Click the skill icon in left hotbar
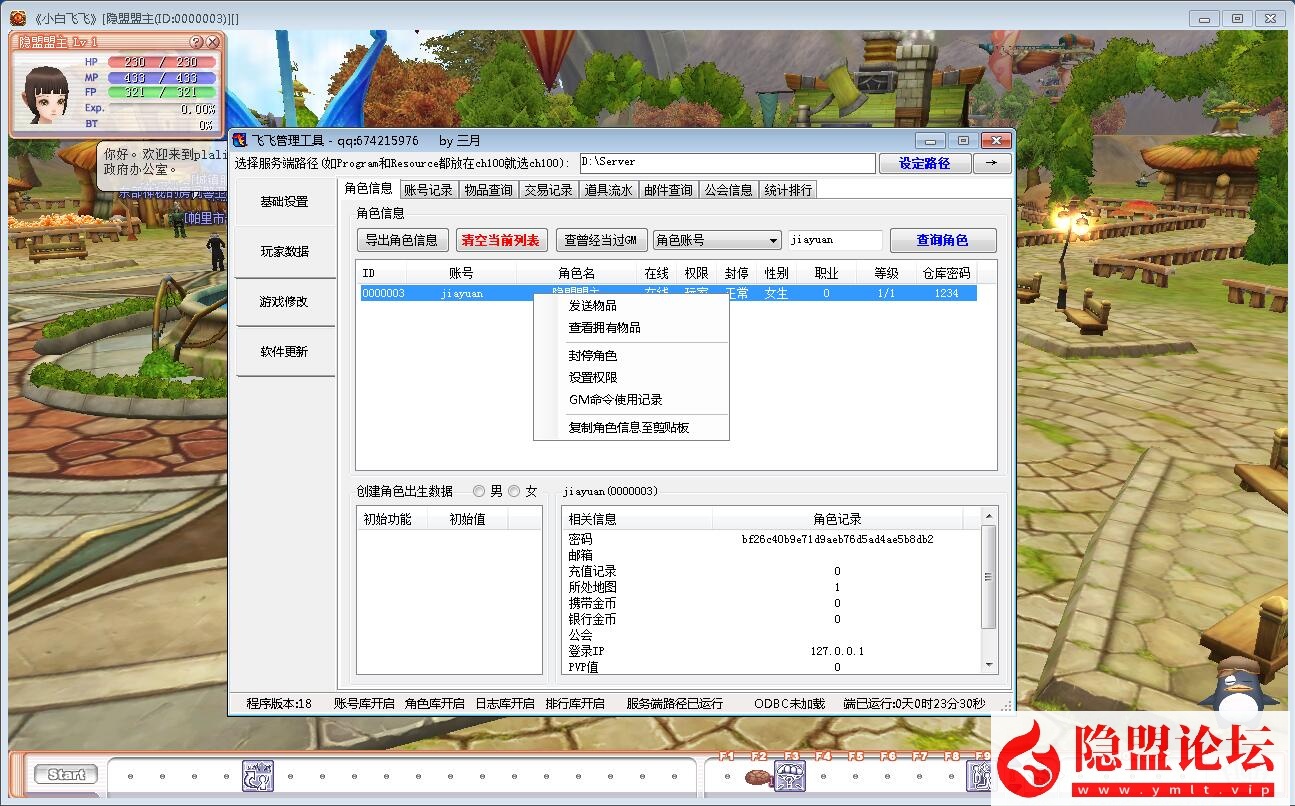Screen dimensions: 1295x806 tap(258, 775)
